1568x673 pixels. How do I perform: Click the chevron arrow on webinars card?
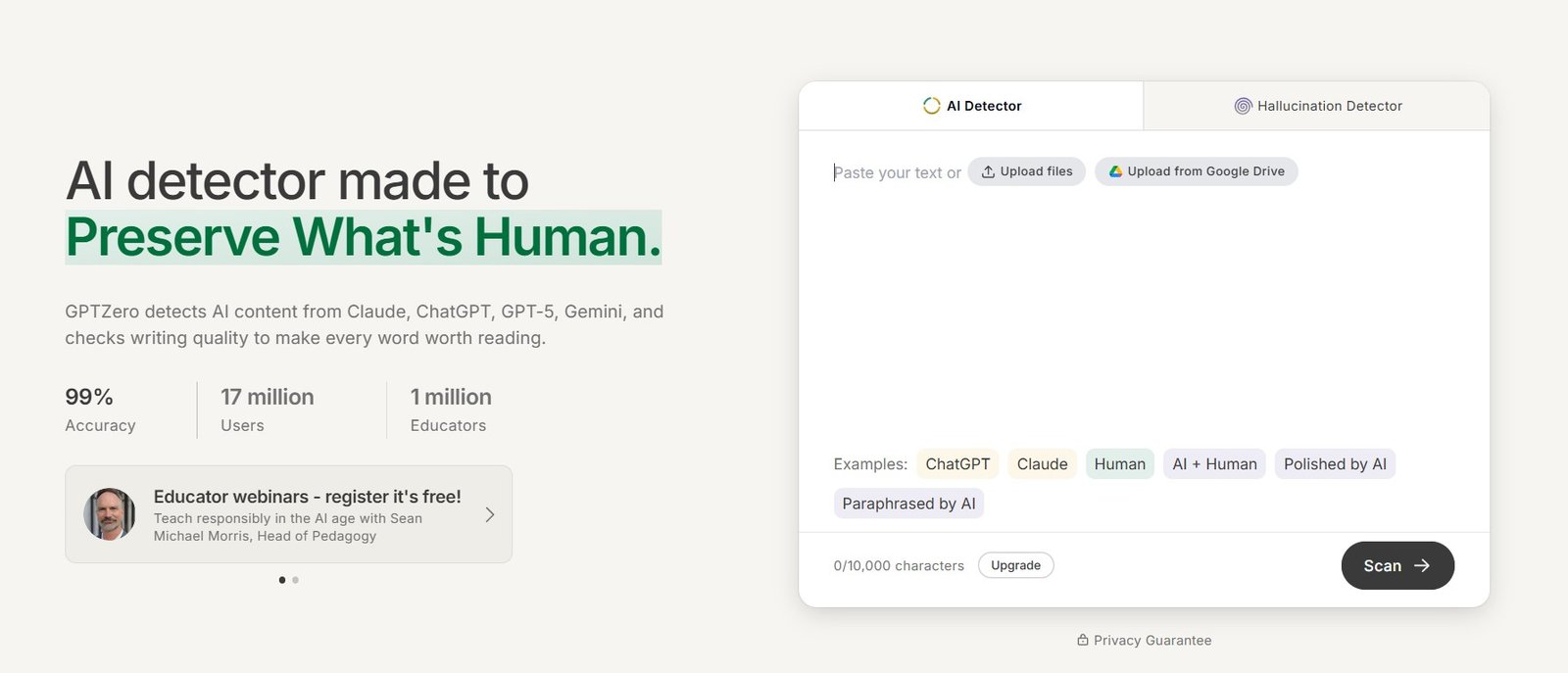[x=490, y=514]
